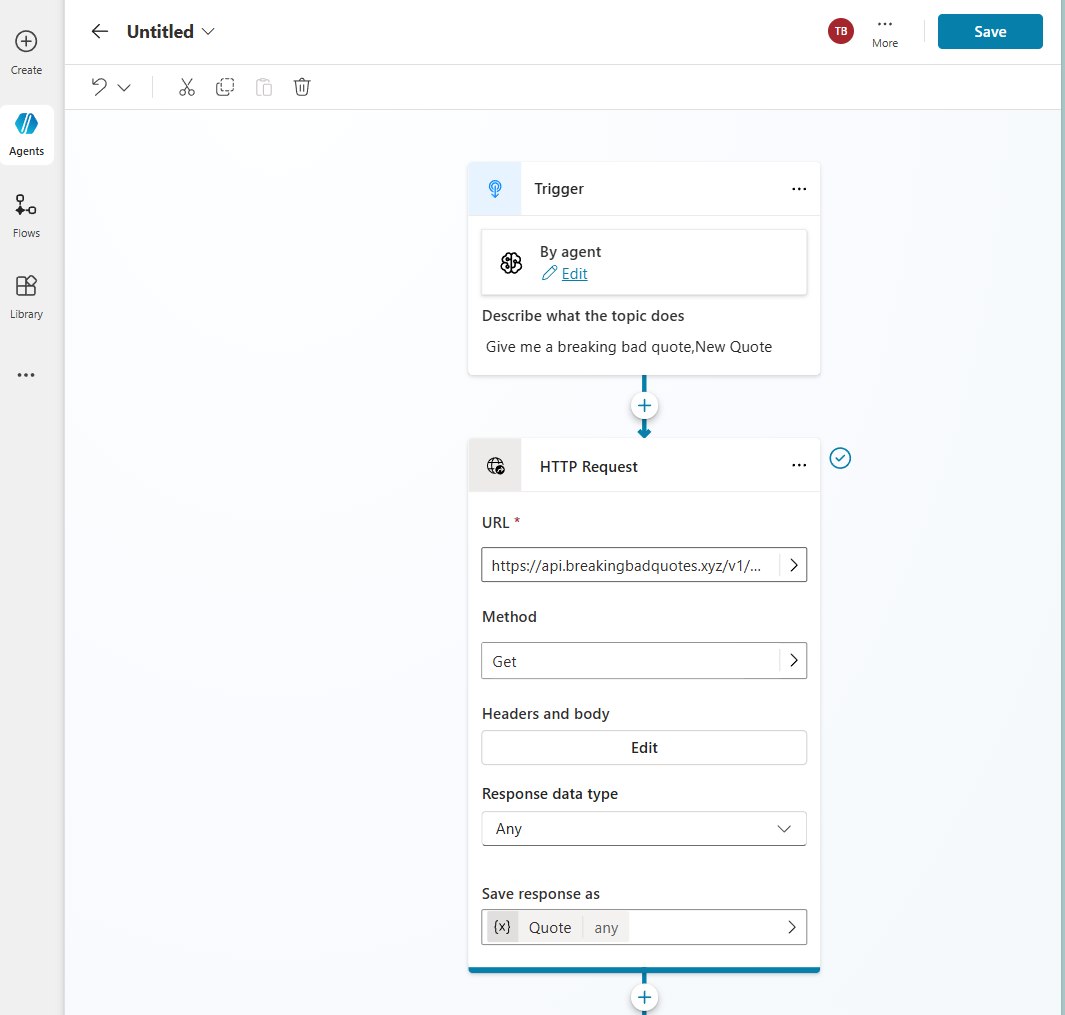1065x1015 pixels.
Task: Edit Headers and body
Action: [x=644, y=748]
